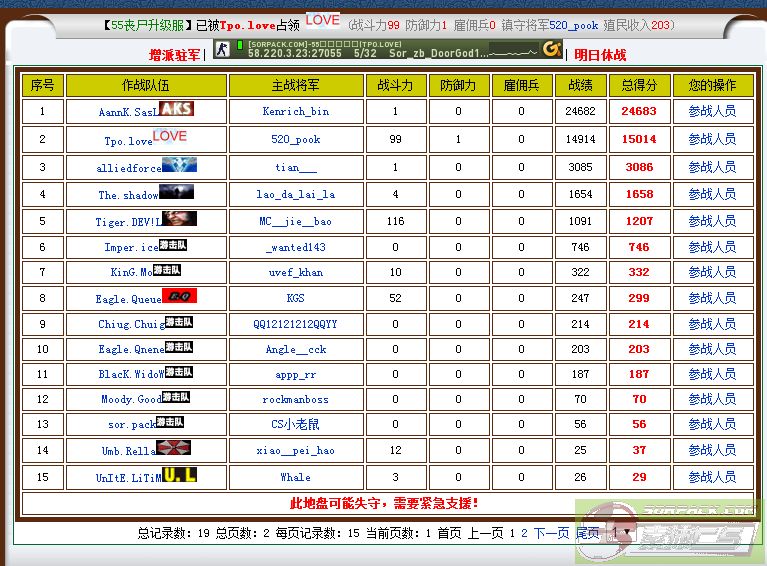The height and width of the screenshot is (566, 767).
Task: Go to page 2 link
Action: (524, 534)
